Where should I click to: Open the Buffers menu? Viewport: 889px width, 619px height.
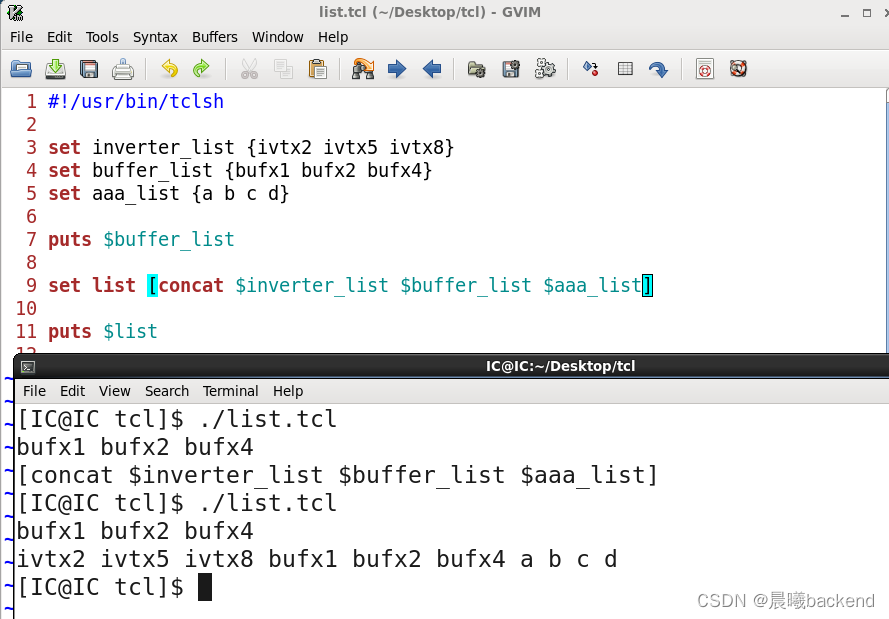(215, 37)
